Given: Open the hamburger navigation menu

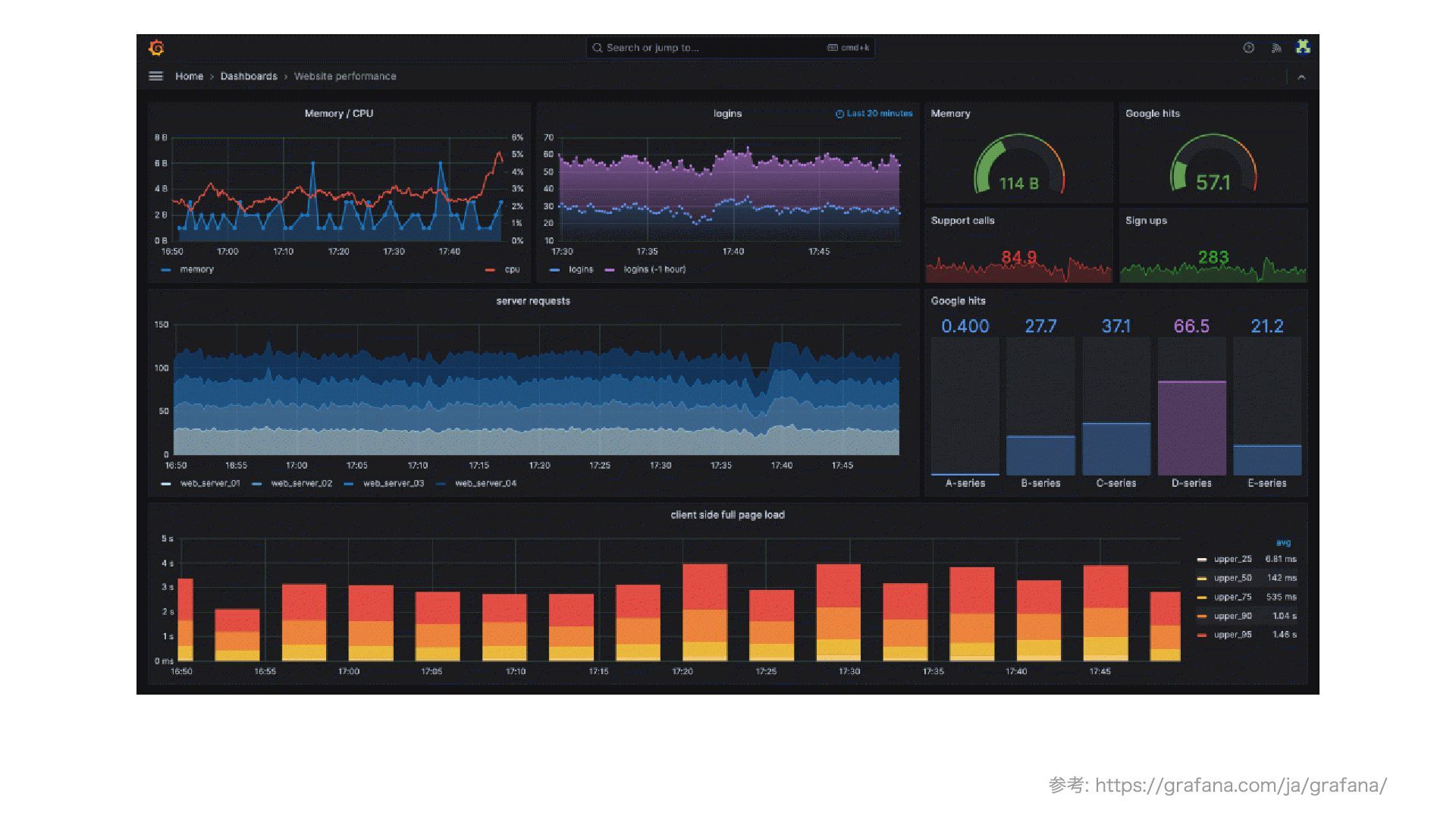Looking at the screenshot, I should 155,76.
